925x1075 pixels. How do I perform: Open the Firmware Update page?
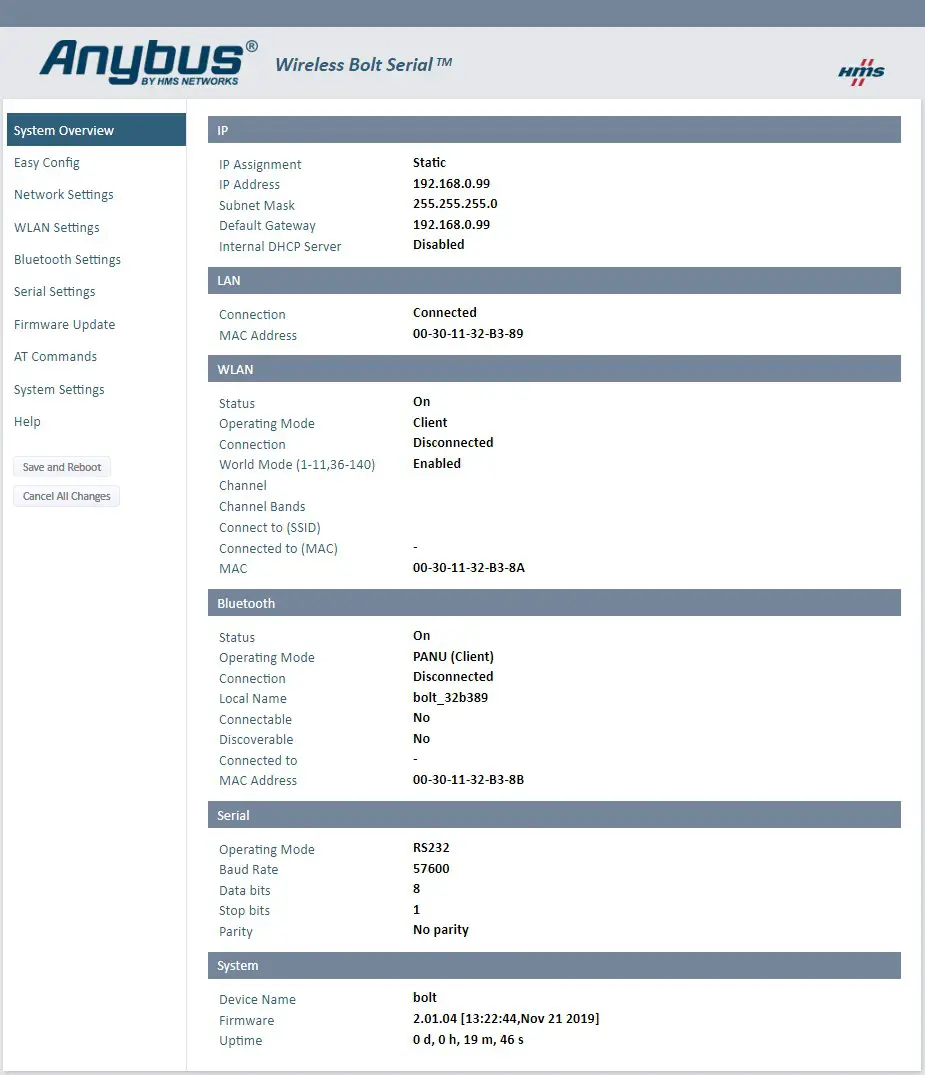(x=64, y=324)
